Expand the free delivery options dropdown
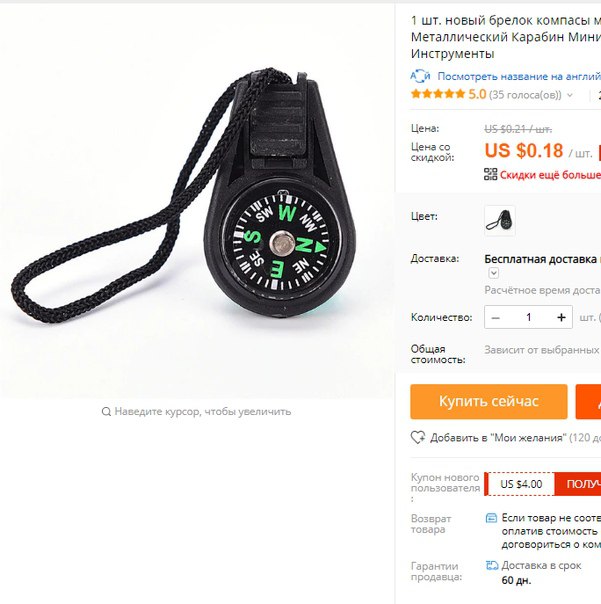The image size is (601, 604). (x=494, y=273)
